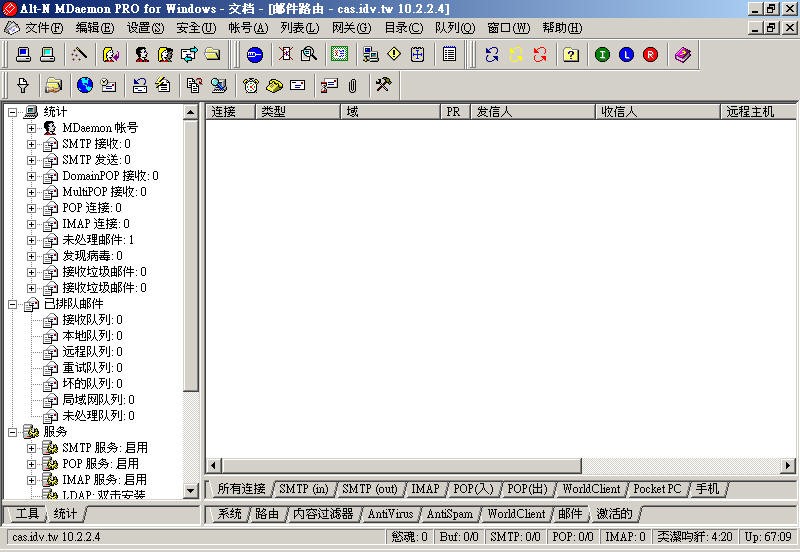This screenshot has width=800, height=552.
Task: Click the horizontal scrollbar right arrow
Action: click(788, 465)
